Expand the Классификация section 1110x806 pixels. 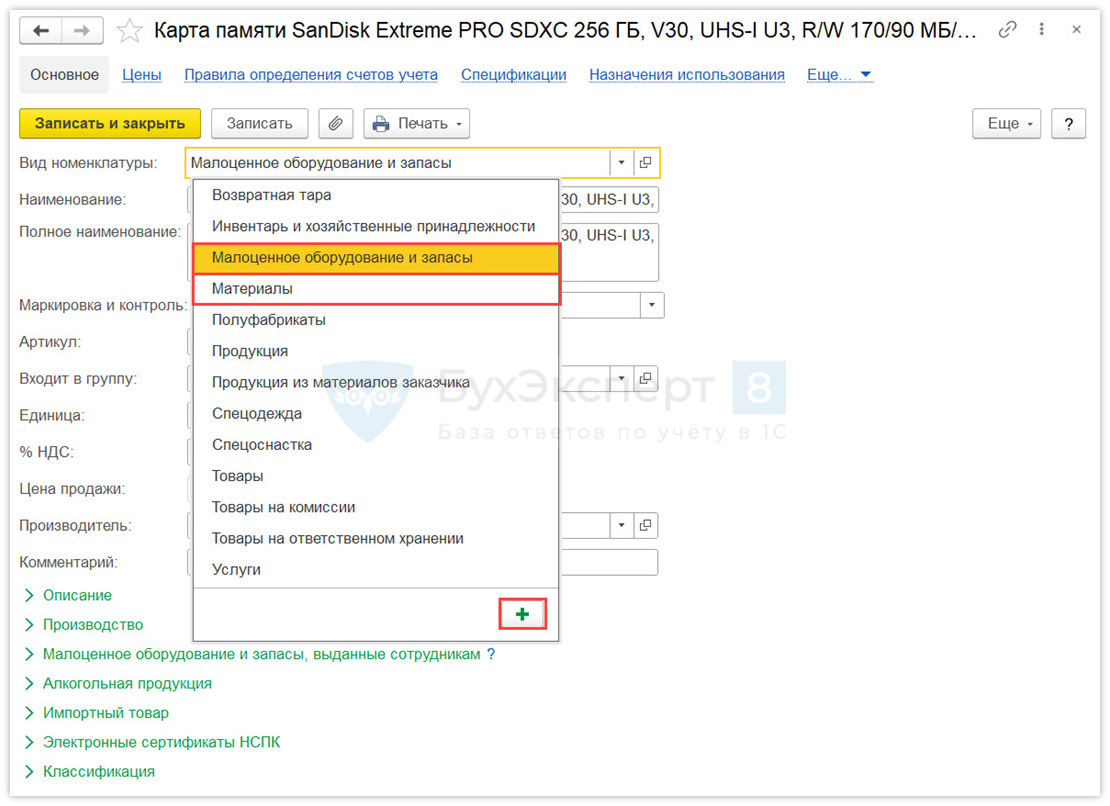pos(90,771)
